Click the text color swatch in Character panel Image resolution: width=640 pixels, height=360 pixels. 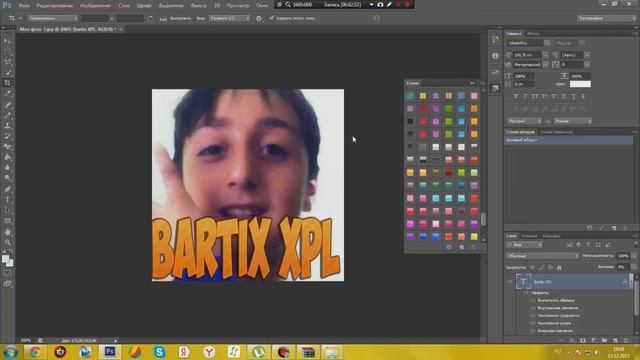pos(580,84)
